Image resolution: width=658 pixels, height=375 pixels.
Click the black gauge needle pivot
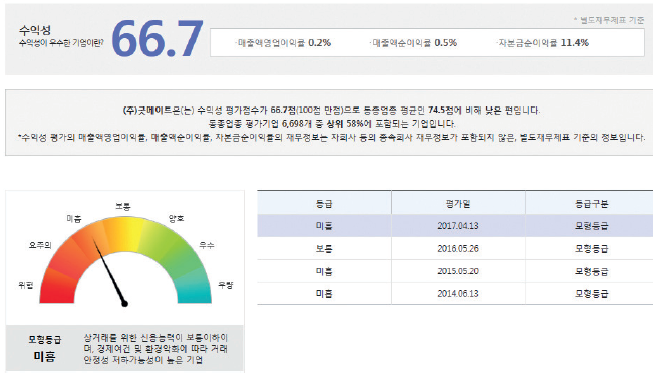click(124, 303)
